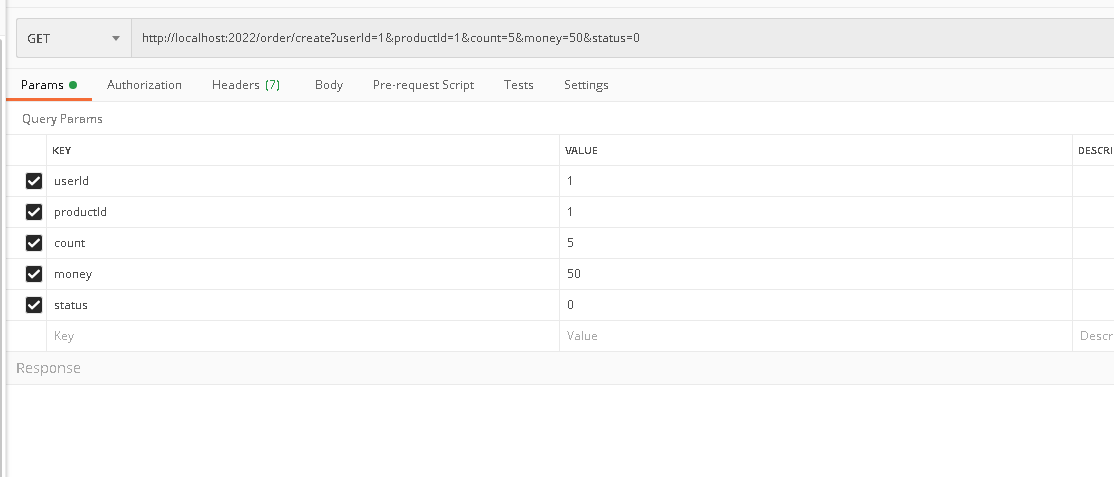The image size is (1114, 477).
Task: Uncheck the userId parameter checkbox
Action: [x=34, y=181]
